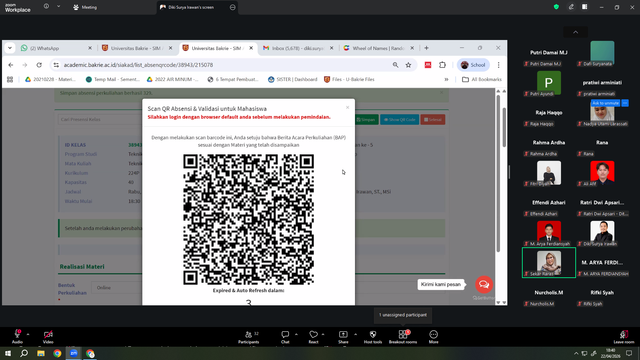This screenshot has height=360, width=640.
Task: Expand chat options arrow
Action: click(296, 334)
